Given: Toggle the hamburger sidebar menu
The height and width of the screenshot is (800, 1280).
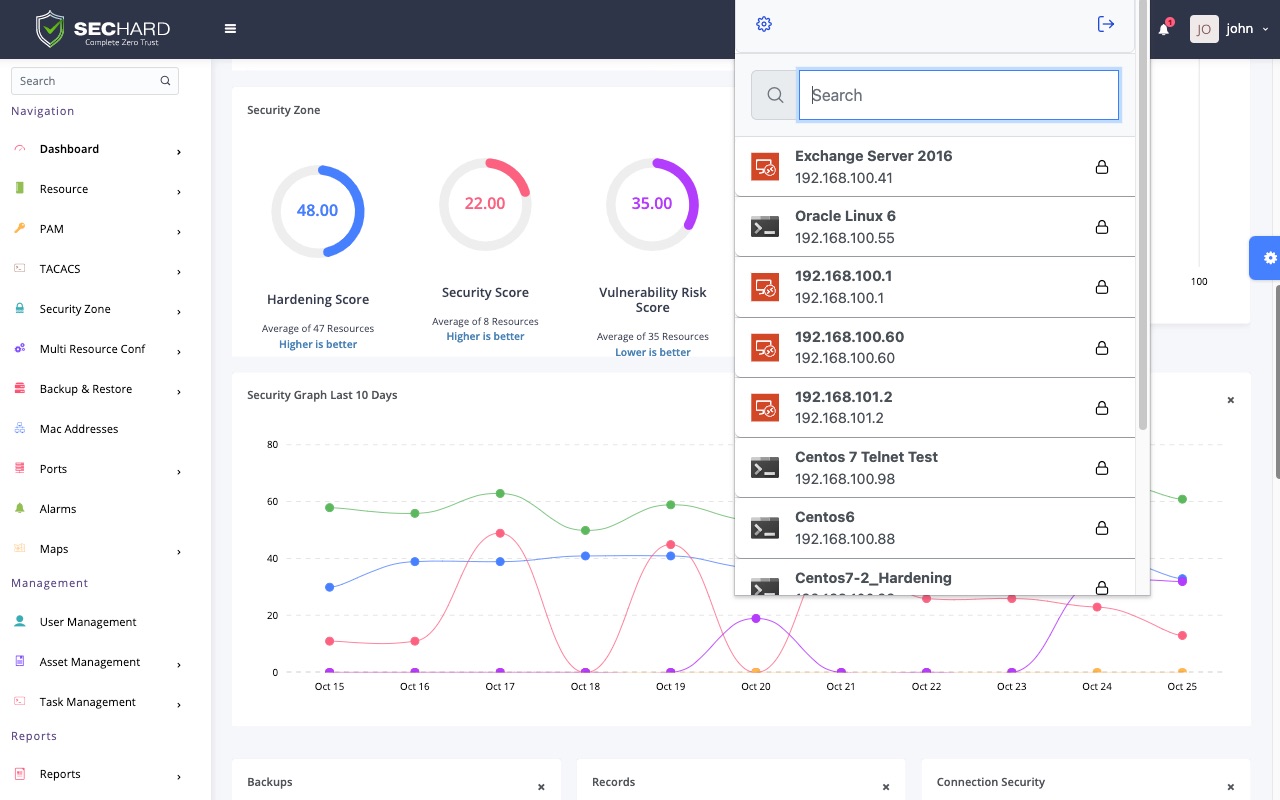Looking at the screenshot, I should [x=230, y=29].
